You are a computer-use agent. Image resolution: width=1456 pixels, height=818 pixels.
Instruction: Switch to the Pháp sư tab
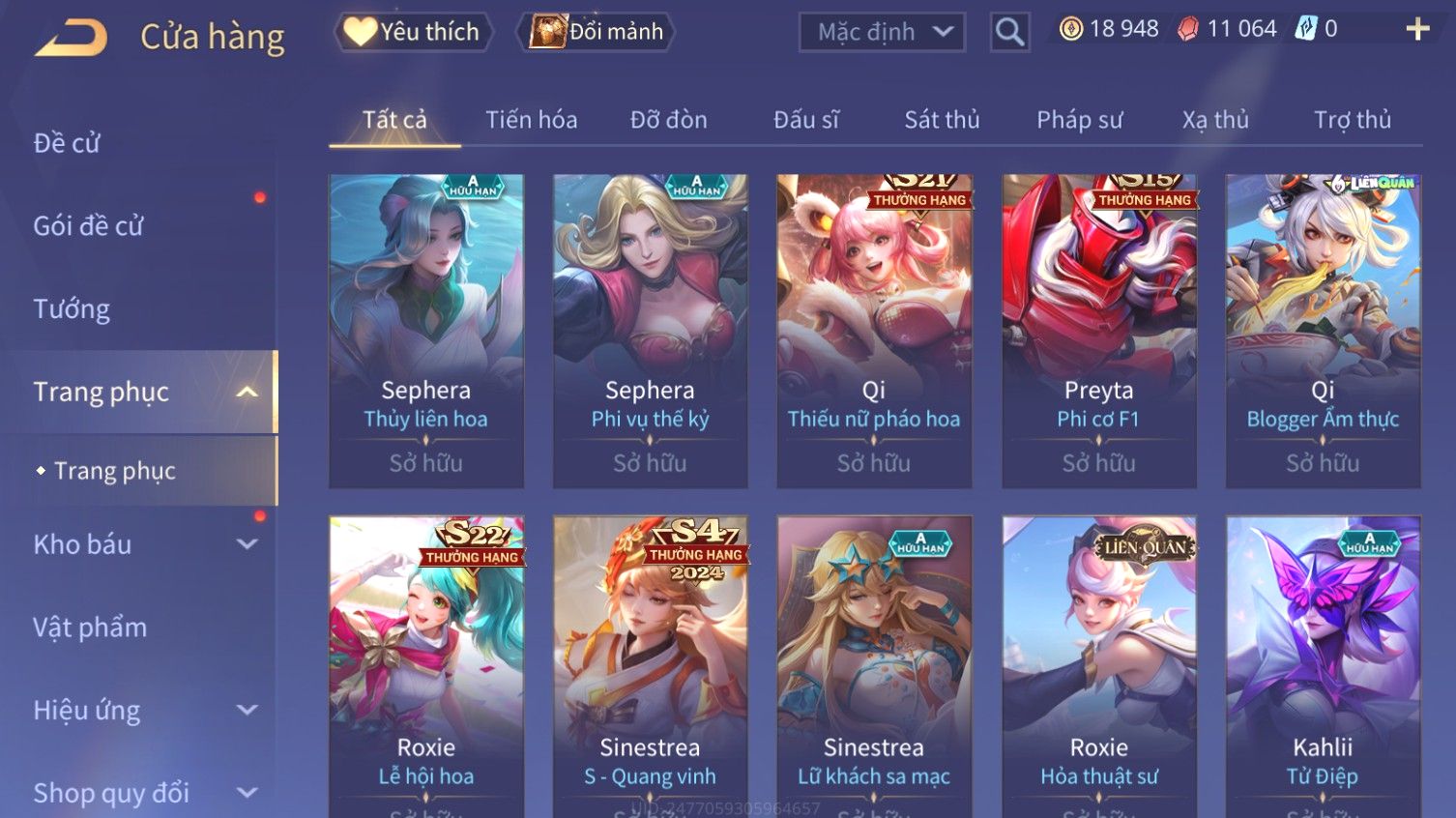1079,120
